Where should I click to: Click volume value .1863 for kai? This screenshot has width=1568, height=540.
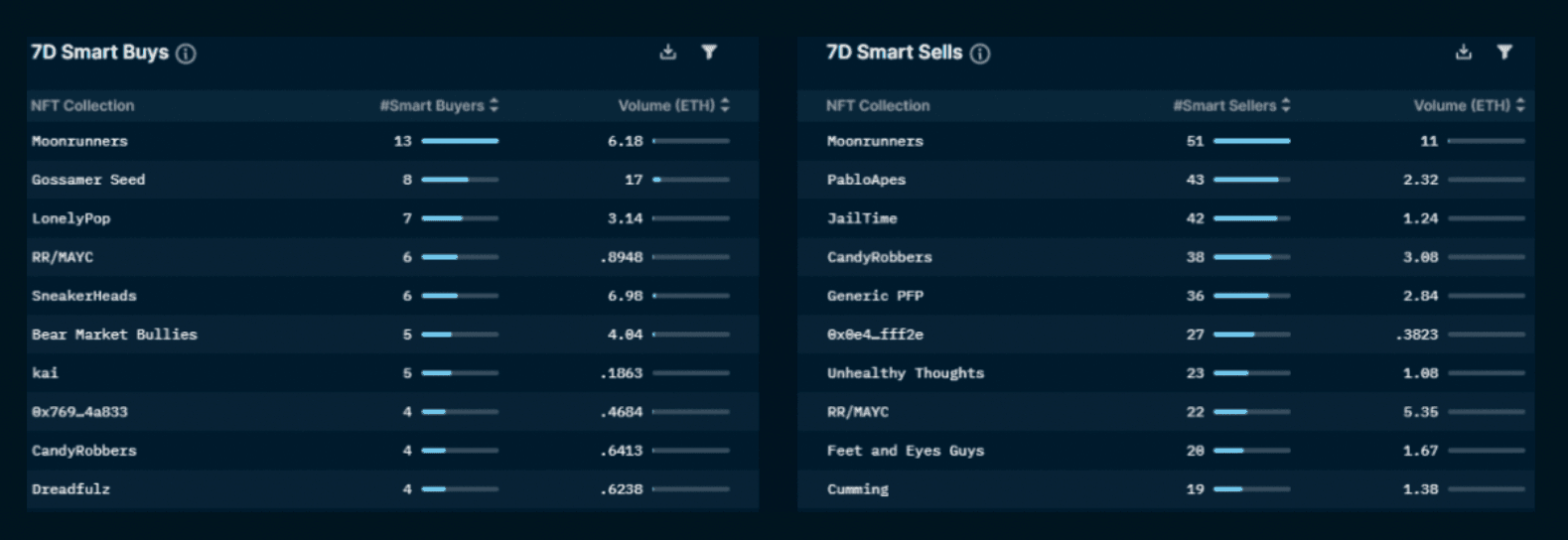pyautogui.click(x=622, y=373)
